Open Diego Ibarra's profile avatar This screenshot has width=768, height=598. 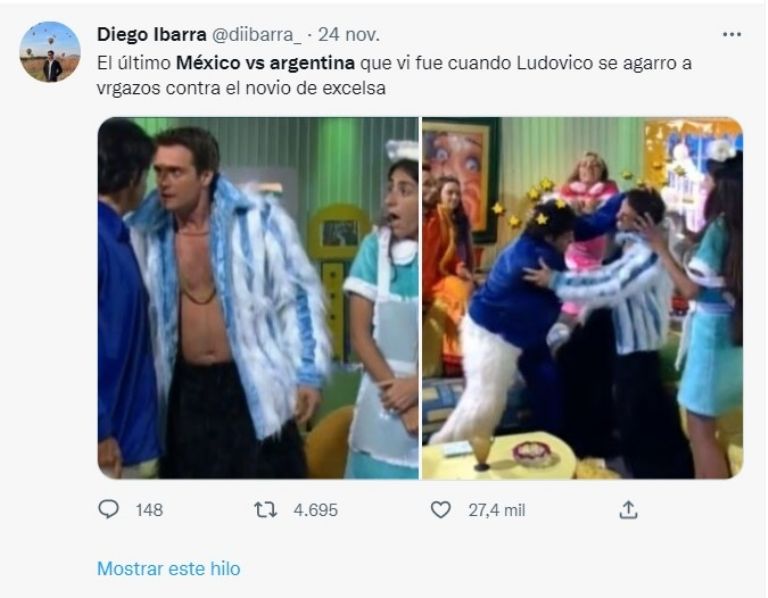[50, 52]
